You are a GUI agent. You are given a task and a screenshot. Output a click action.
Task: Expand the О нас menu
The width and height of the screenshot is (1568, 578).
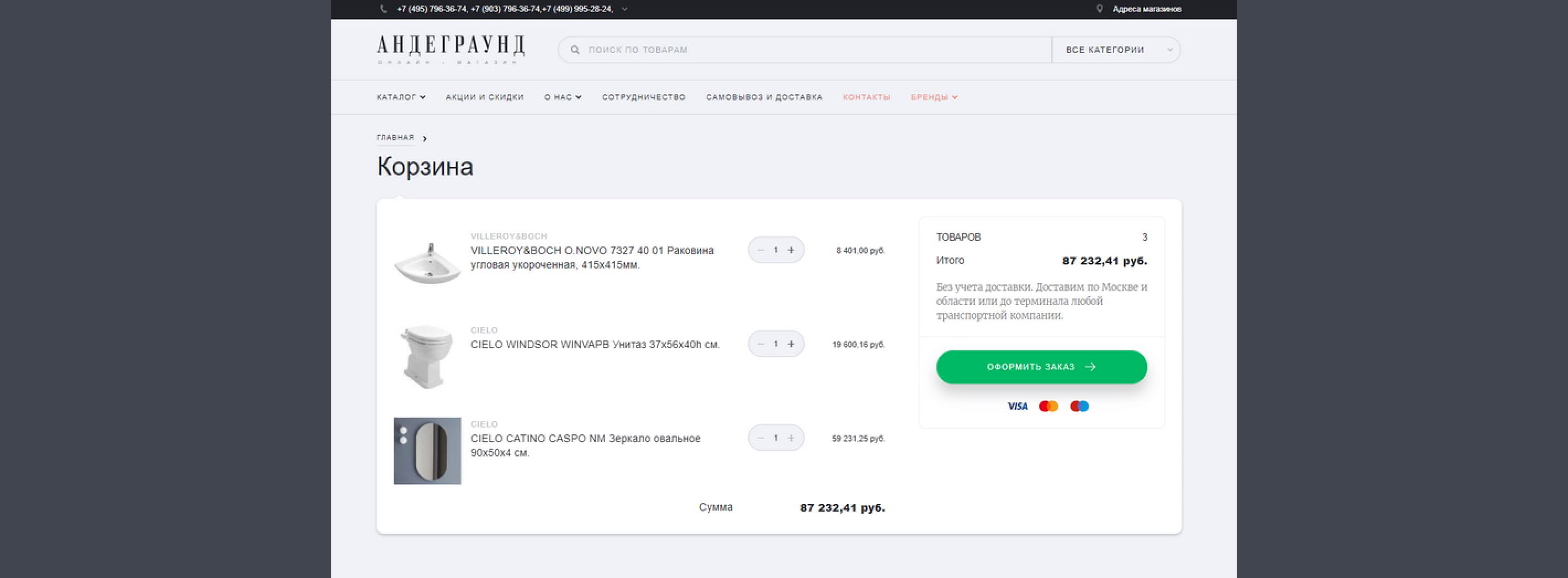(563, 97)
